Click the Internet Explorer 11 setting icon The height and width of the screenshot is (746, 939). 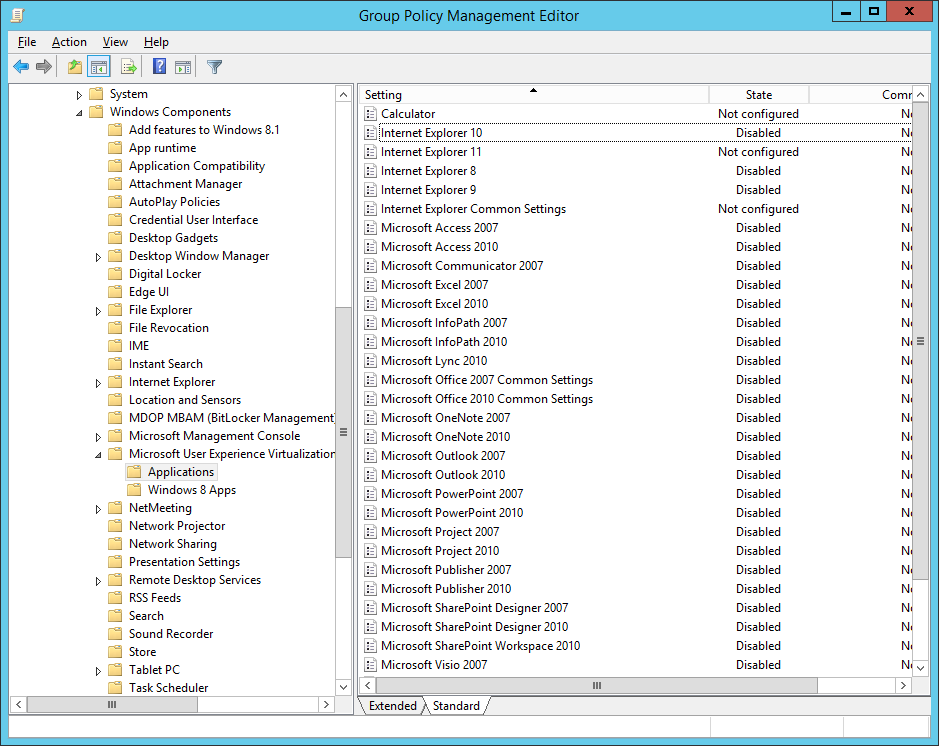point(371,152)
